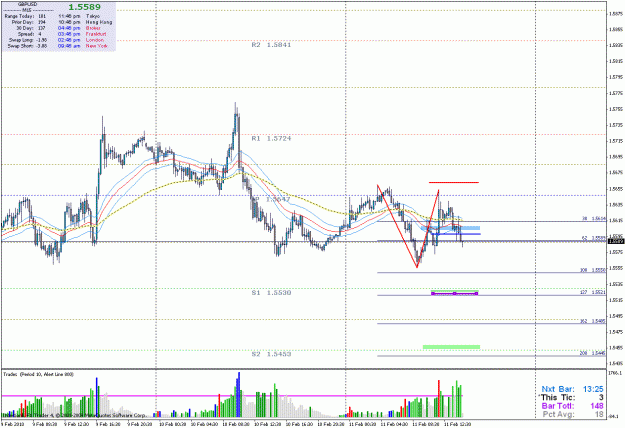Click the green 1.5589 price readout
Viewport: 625px width, 428px height.
85,7
